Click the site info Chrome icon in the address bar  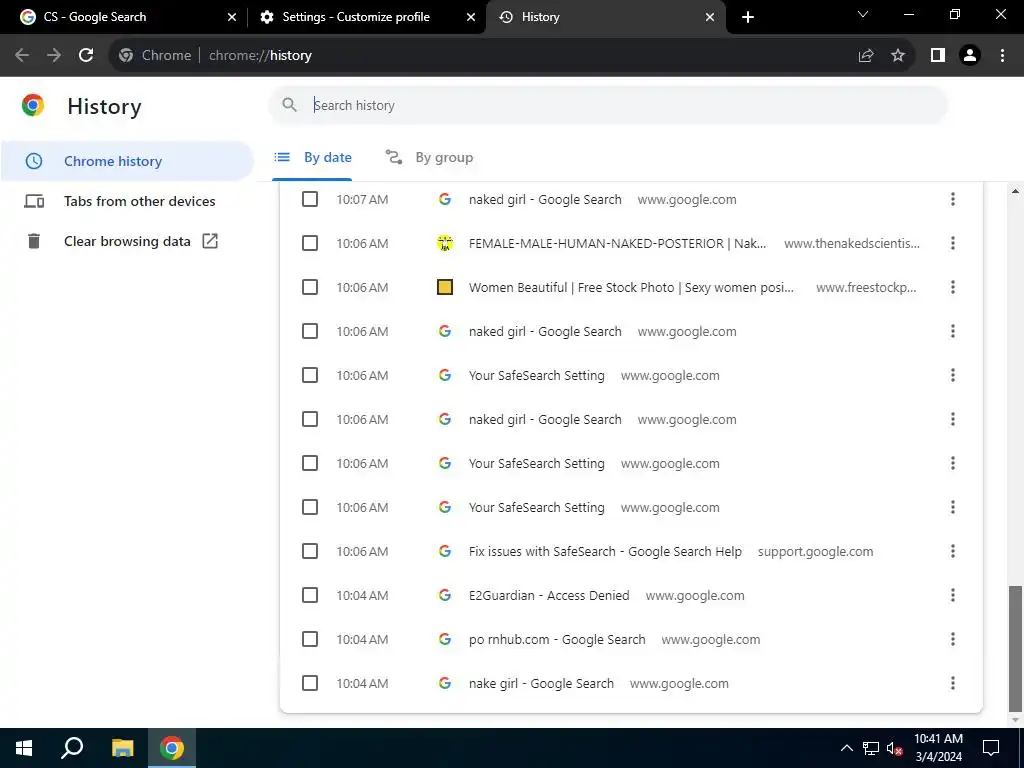tap(126, 56)
